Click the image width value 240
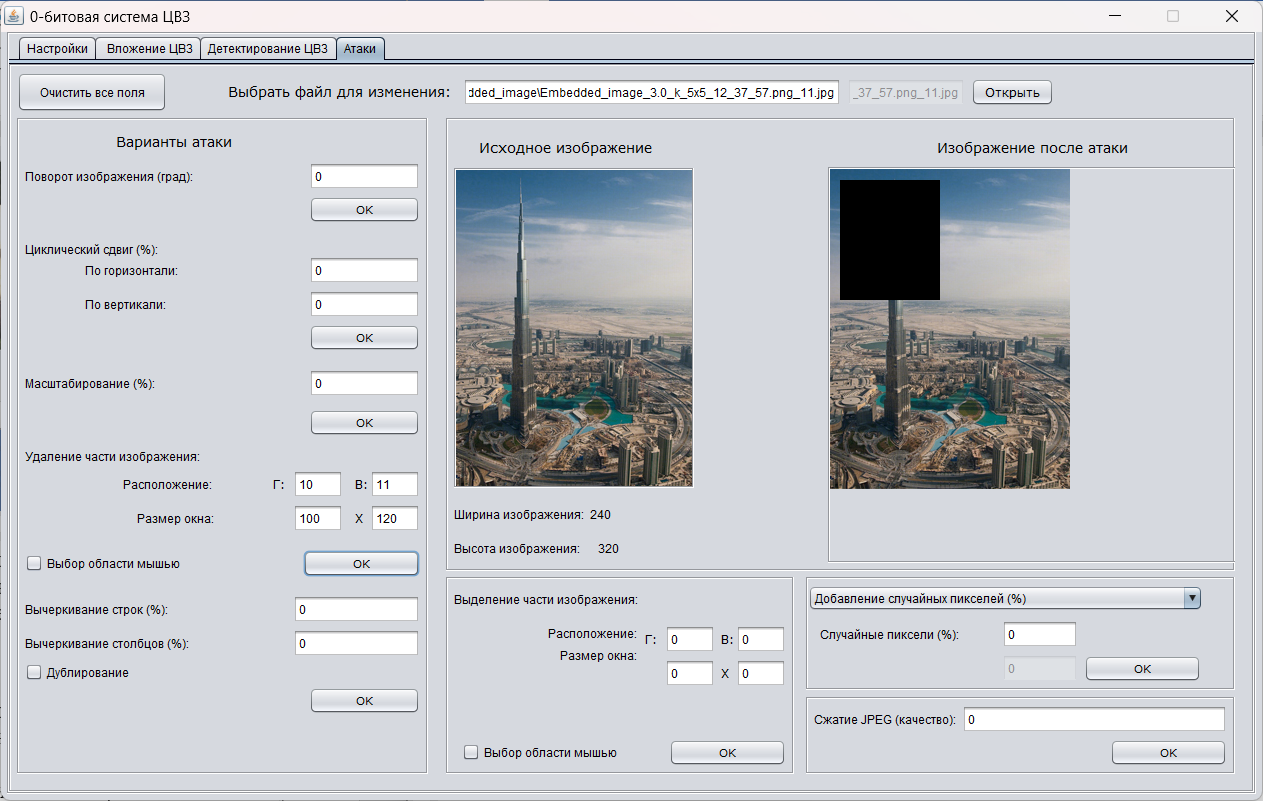This screenshot has width=1263, height=801. [x=600, y=515]
